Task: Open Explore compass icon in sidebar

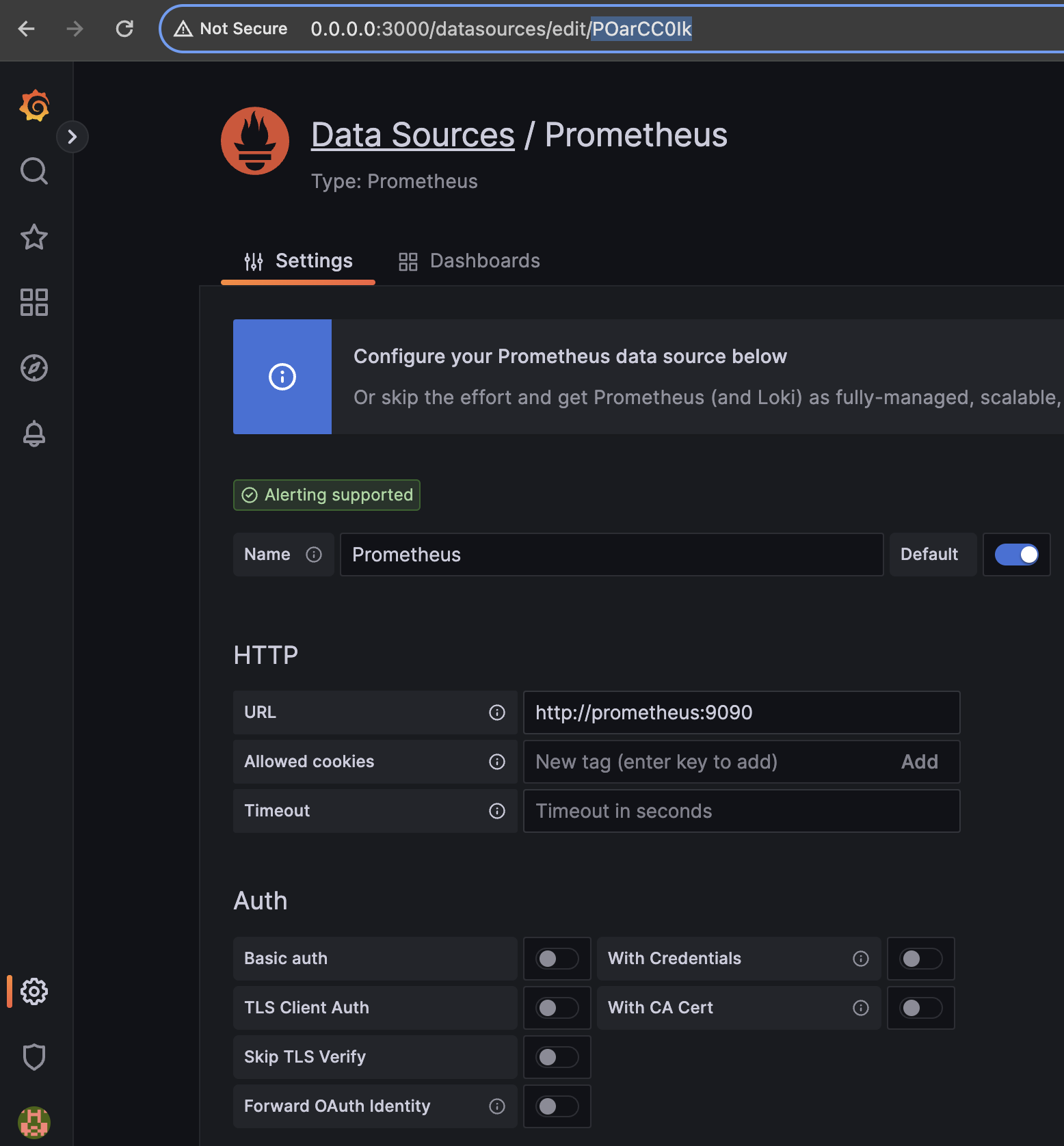Action: point(34,368)
